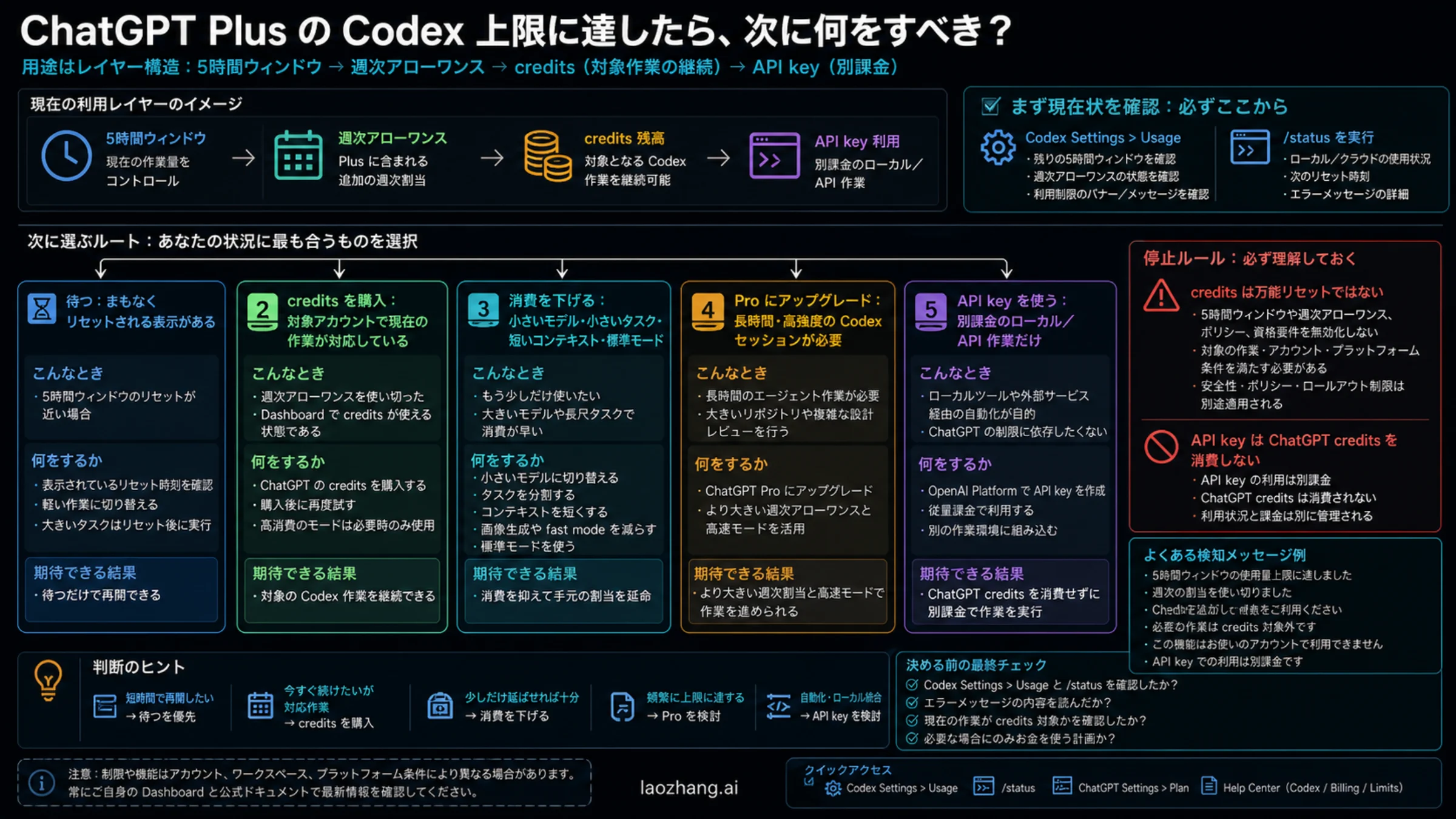
Task: Click the Pro にアップグレード card heading
Action: pyautogui.click(x=809, y=320)
